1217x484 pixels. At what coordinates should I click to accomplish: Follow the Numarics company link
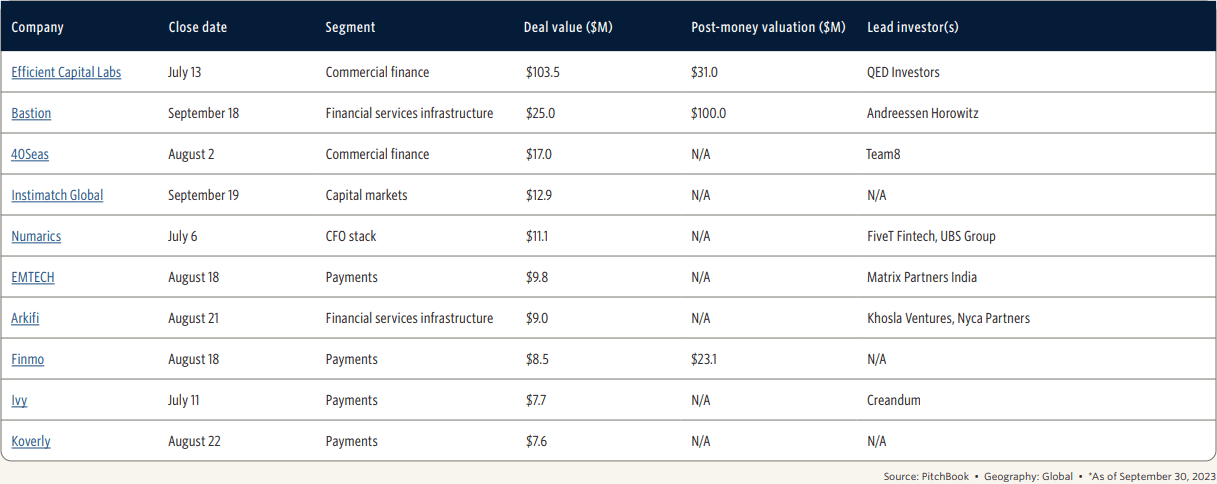click(x=36, y=237)
